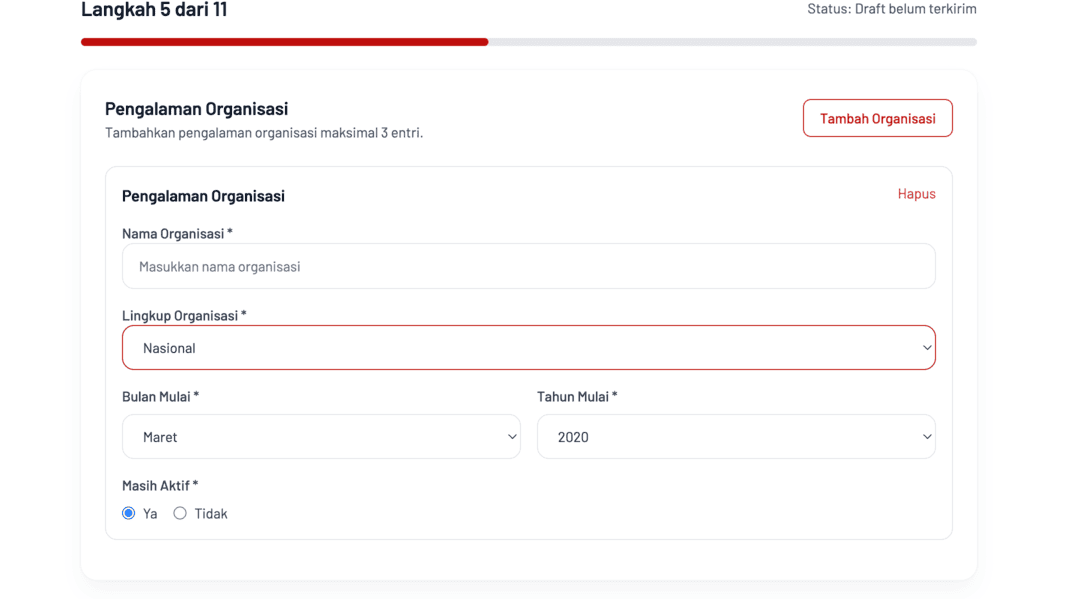
Task: Click the Nama Organisasi field label
Action: click(x=176, y=233)
